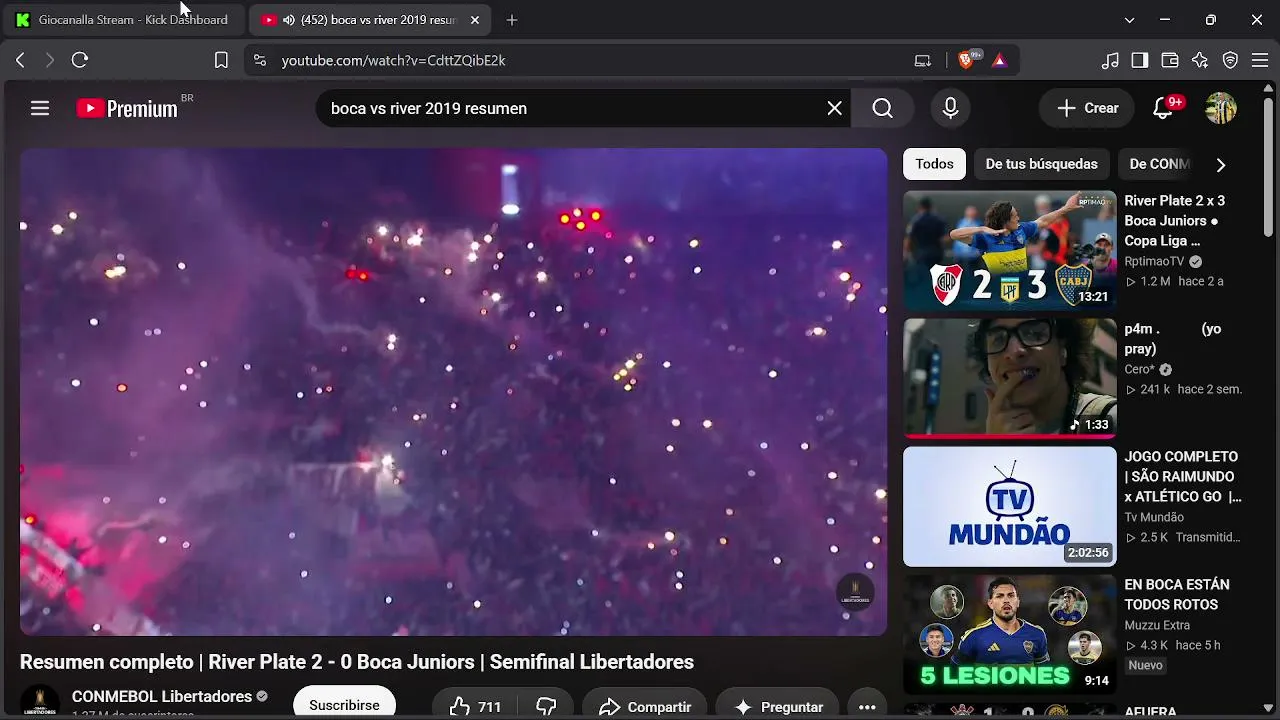
Task: Subscribe with the Suscribirse button
Action: [x=344, y=705]
